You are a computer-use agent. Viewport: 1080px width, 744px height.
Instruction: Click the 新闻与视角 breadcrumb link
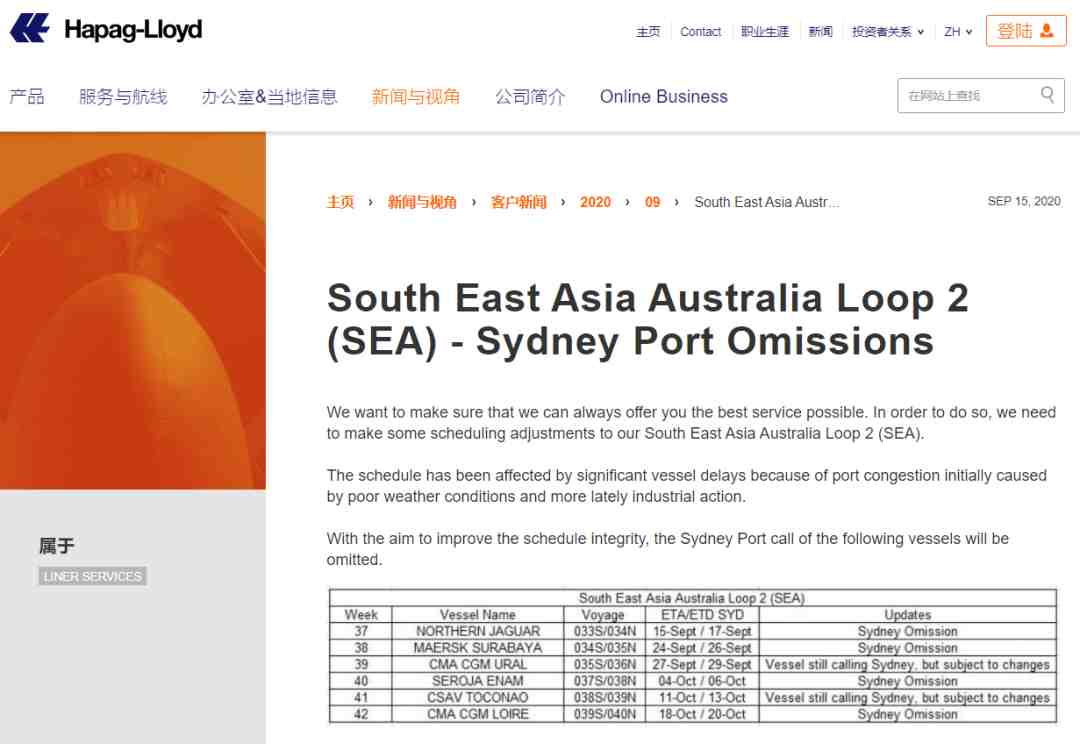point(422,202)
